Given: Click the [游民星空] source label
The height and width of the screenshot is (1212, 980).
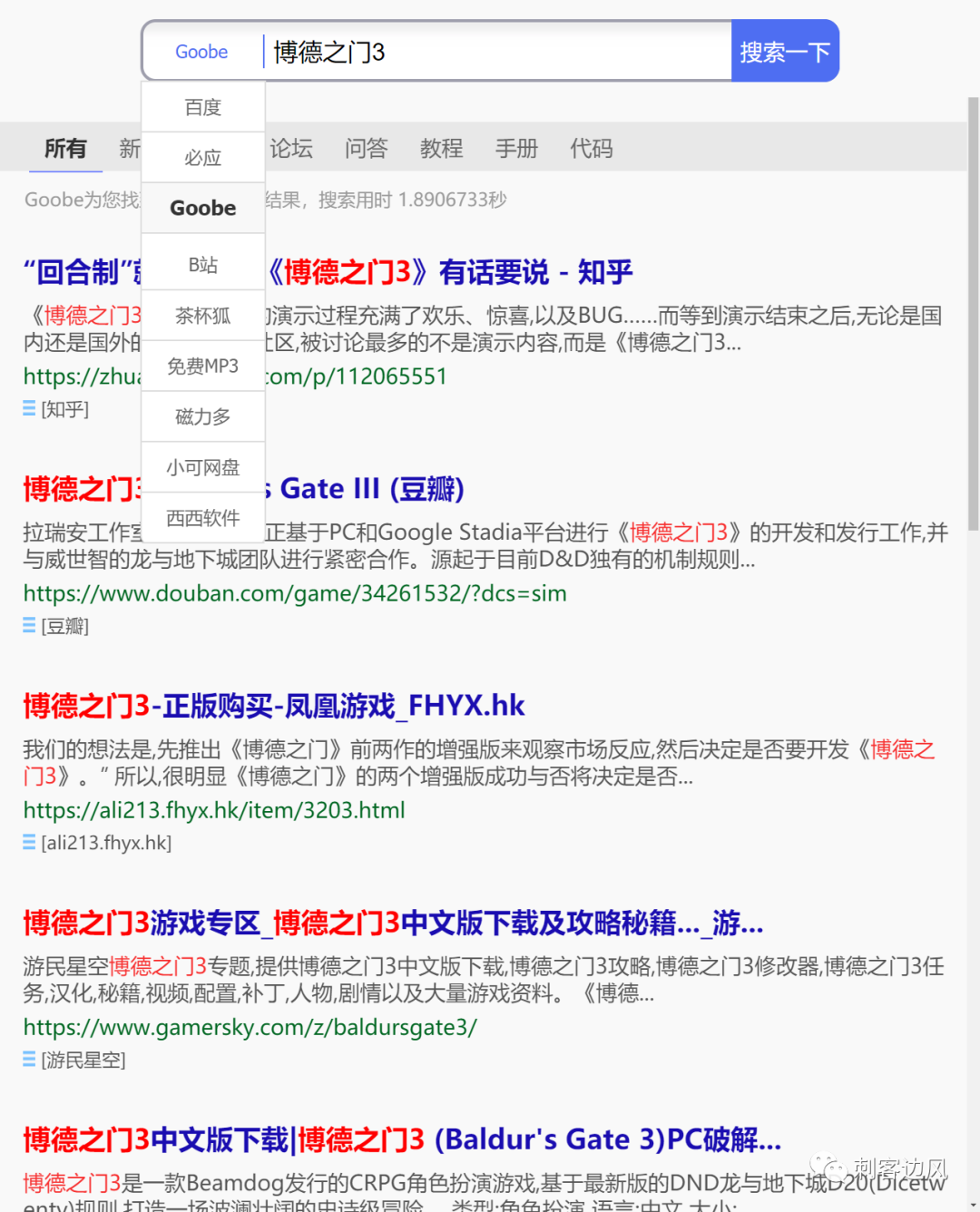Looking at the screenshot, I should pos(83,1060).
